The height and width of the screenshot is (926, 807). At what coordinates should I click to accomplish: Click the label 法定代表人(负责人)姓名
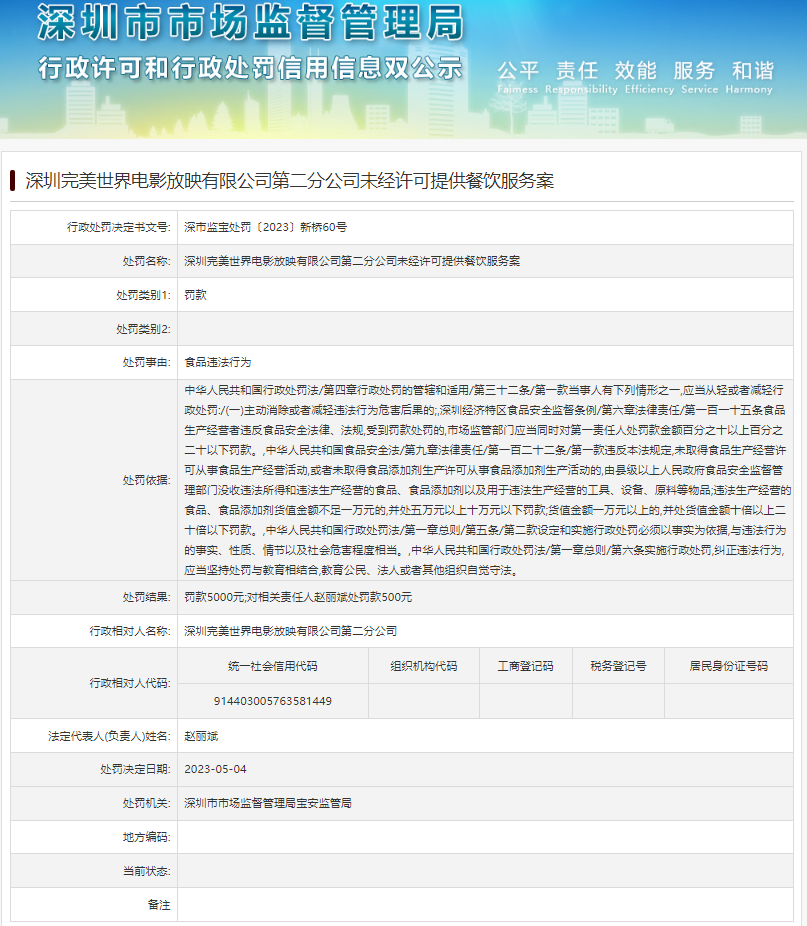click(109, 736)
